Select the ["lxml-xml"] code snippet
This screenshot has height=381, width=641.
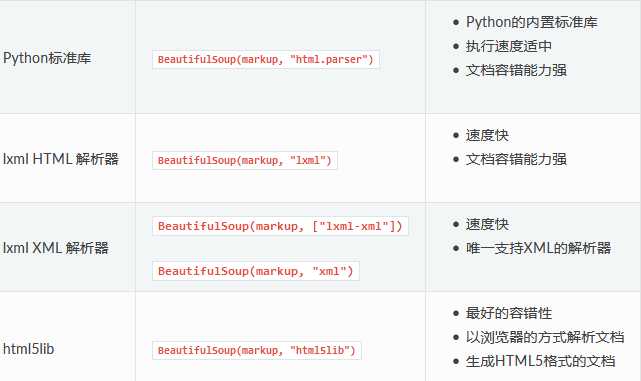280,226
